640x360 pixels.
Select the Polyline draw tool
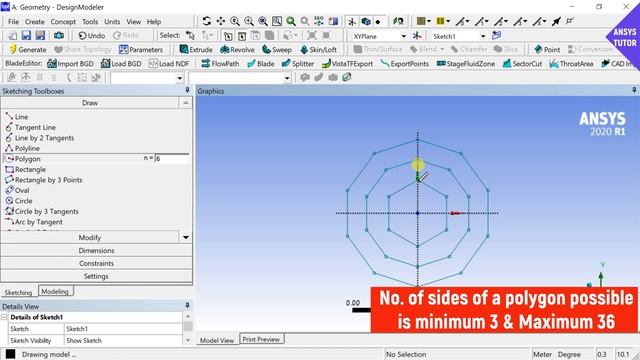[x=22, y=148]
